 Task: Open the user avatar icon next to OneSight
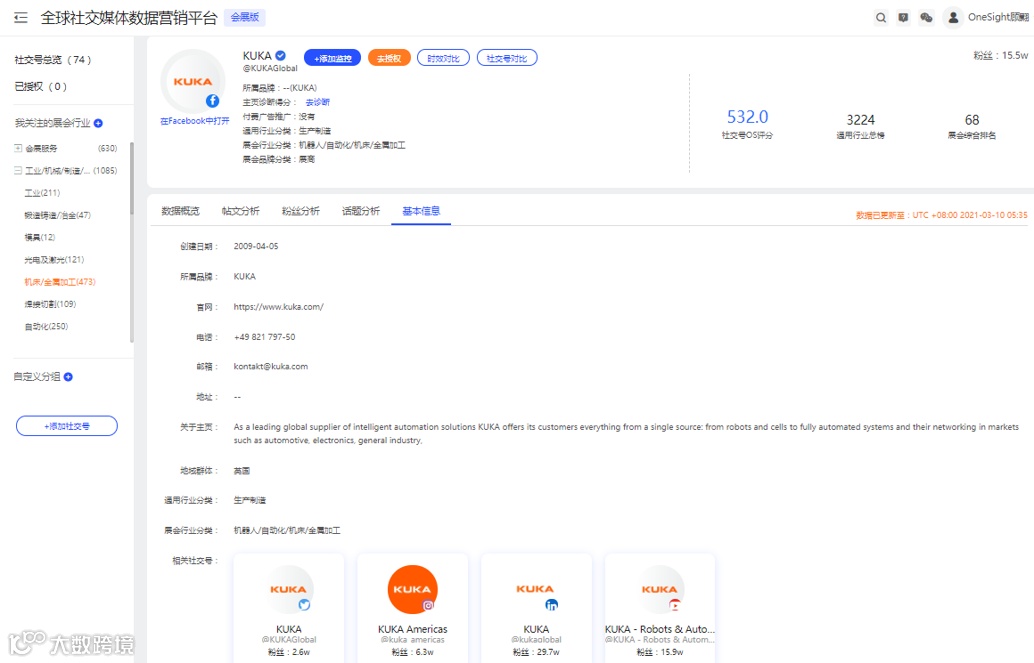pos(953,18)
